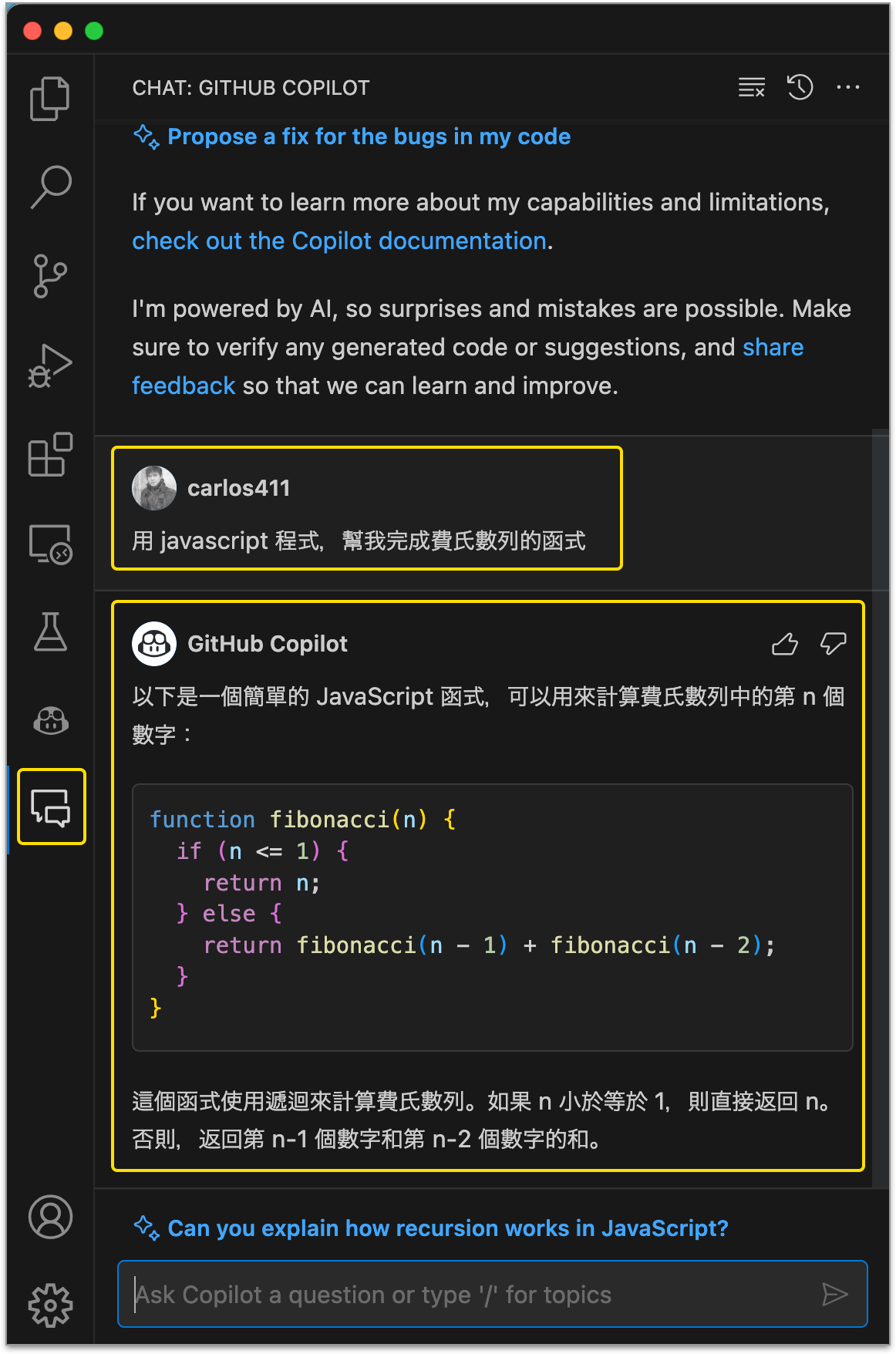Open the Manage settings gear menu
896x1354 pixels.
pyautogui.click(x=50, y=1305)
